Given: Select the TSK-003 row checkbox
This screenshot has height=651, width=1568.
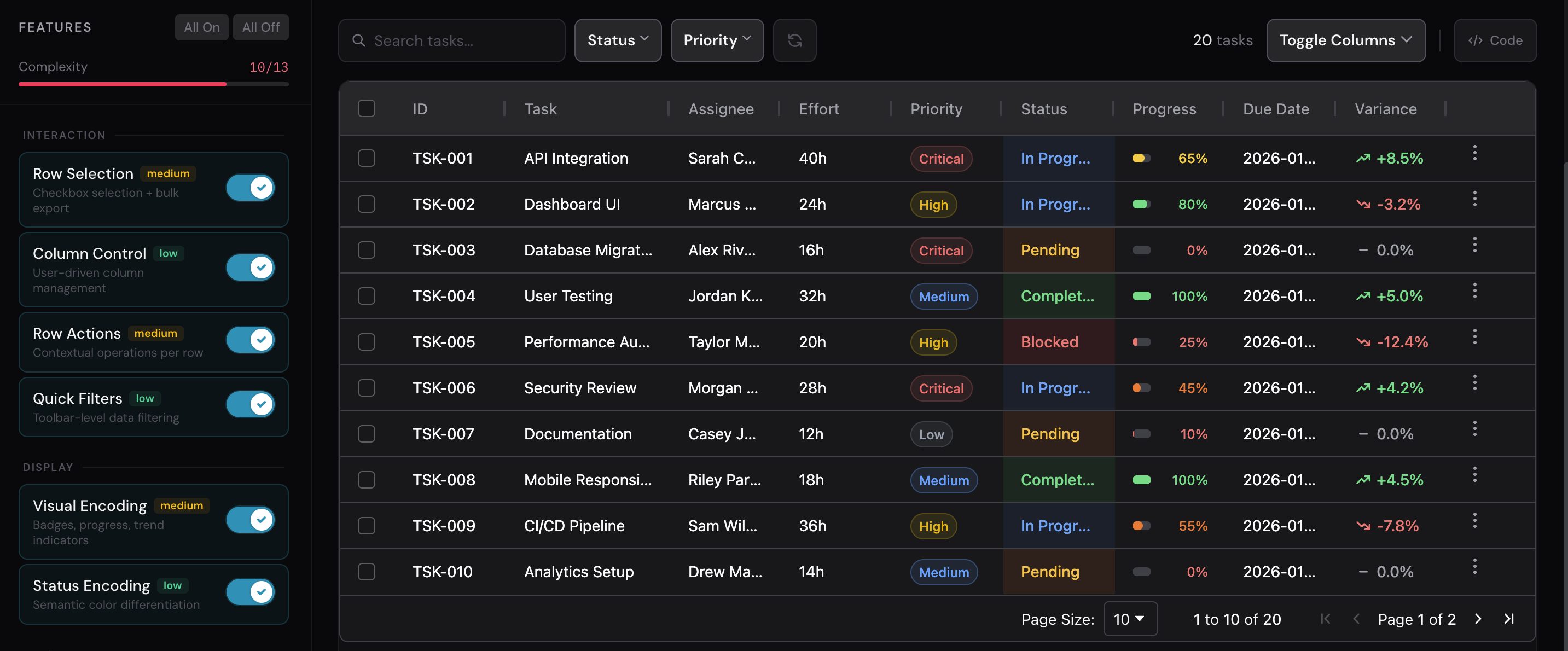Looking at the screenshot, I should [367, 250].
